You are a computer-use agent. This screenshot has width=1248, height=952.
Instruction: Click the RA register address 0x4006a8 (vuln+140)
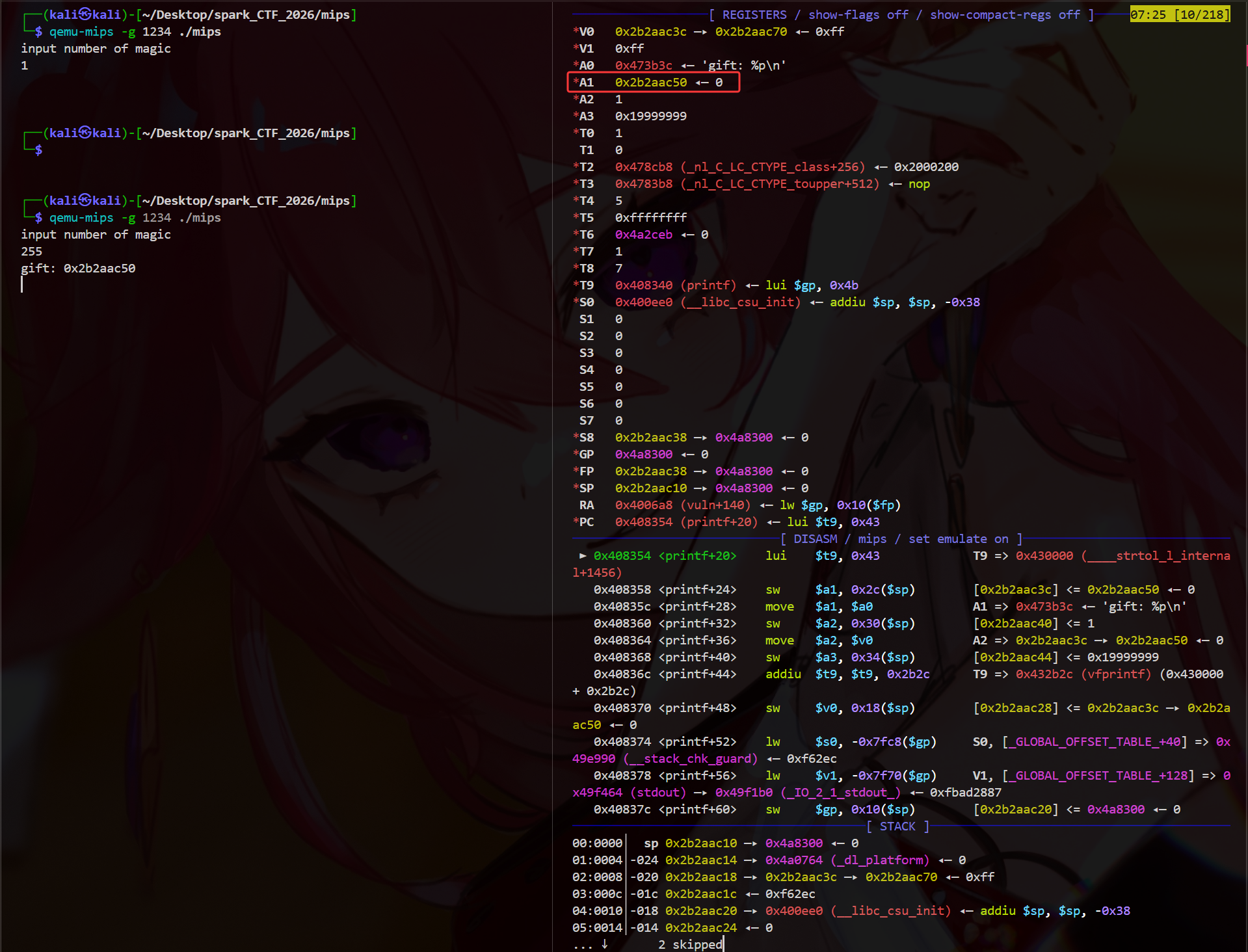(x=682, y=505)
